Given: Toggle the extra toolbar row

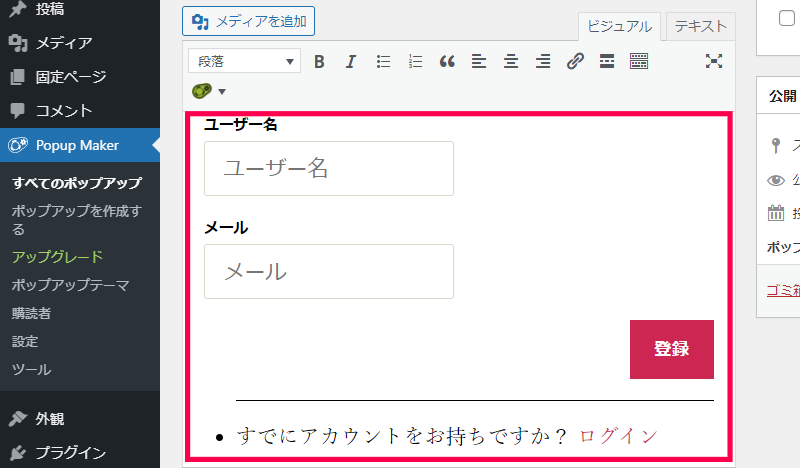Looking at the screenshot, I should click(x=639, y=62).
